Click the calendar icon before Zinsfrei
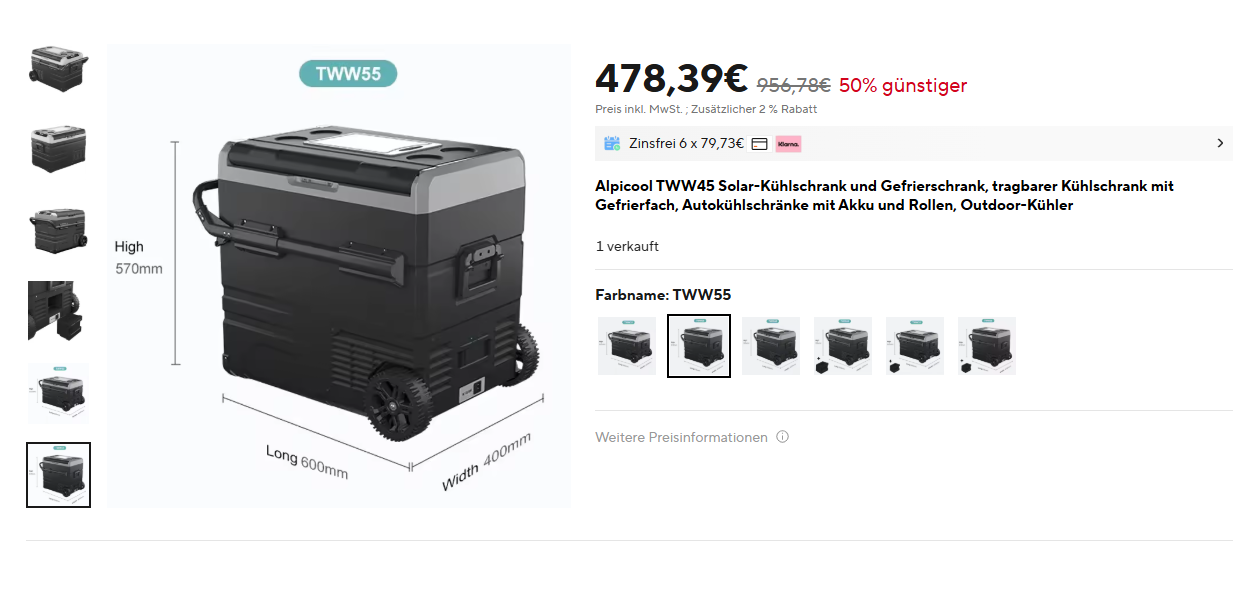Viewport: 1233px width, 596px height. [612, 143]
